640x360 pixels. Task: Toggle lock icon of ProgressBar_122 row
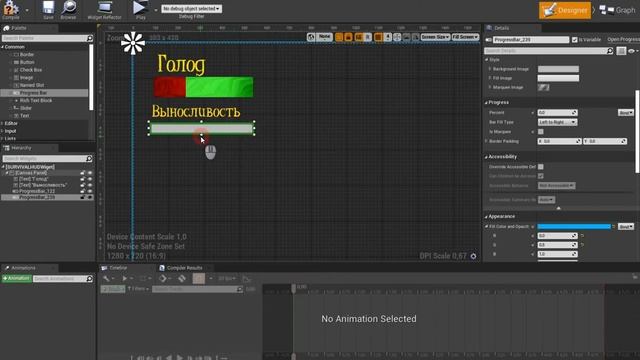[83, 191]
